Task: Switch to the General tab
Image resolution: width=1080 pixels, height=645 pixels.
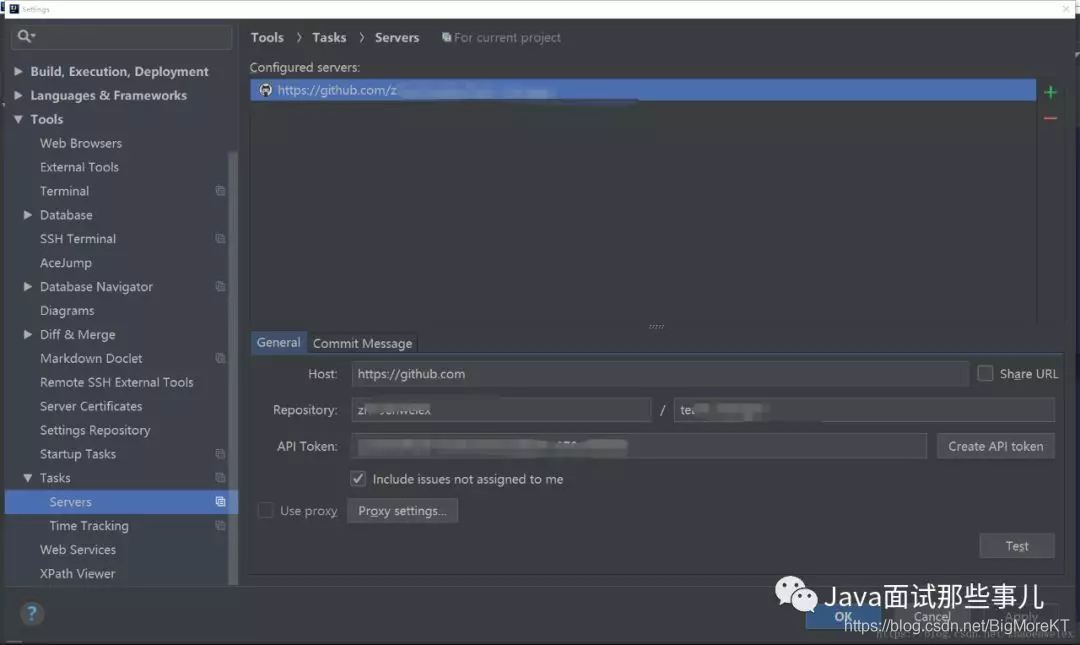Action: click(279, 342)
